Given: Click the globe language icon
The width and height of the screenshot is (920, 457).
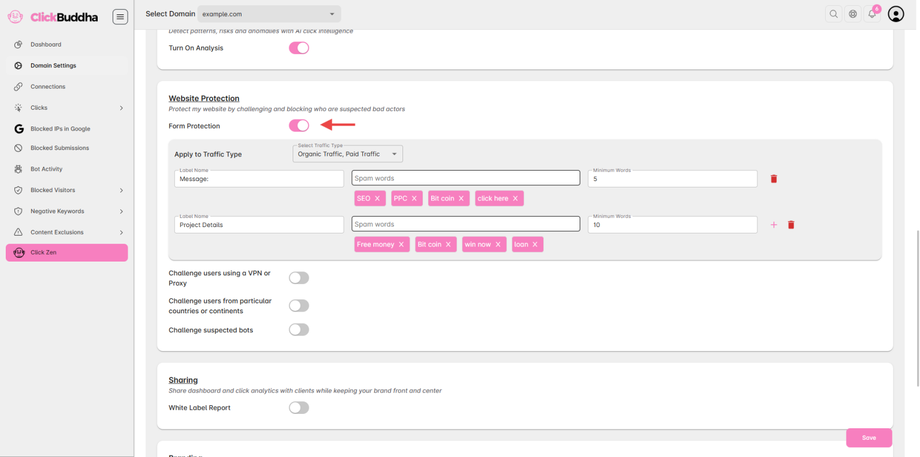Looking at the screenshot, I should click(x=853, y=14).
